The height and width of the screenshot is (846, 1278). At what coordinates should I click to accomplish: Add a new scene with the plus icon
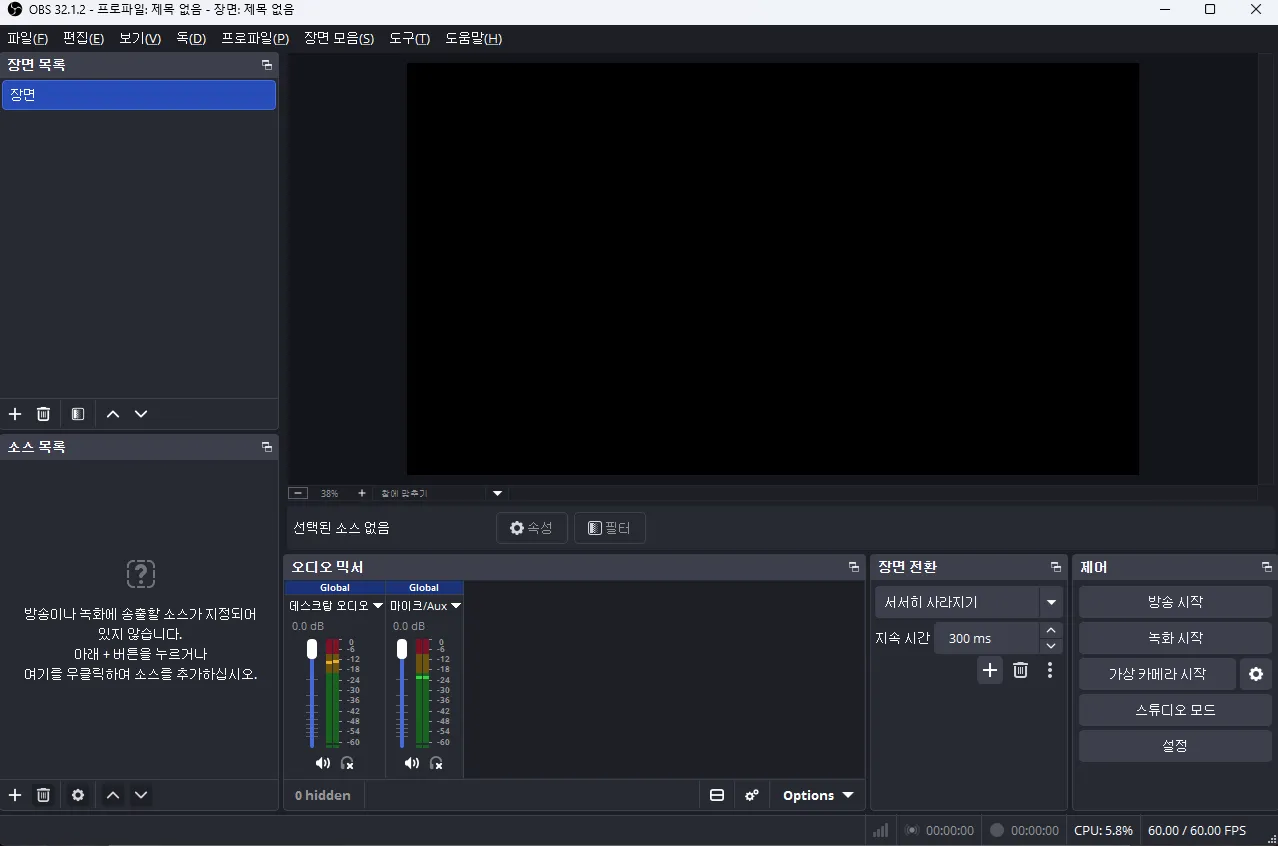[x=15, y=414]
